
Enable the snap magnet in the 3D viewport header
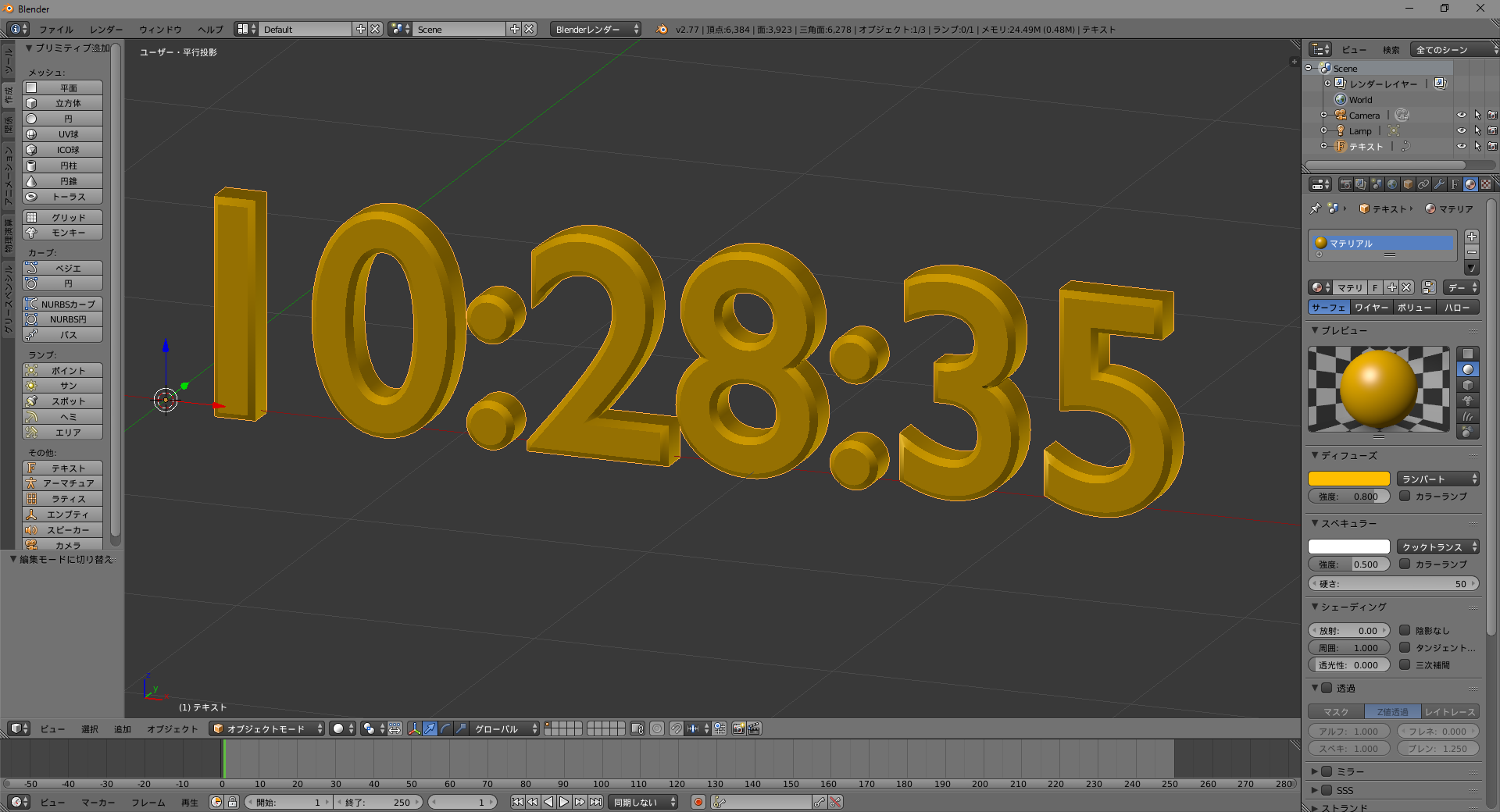pyautogui.click(x=677, y=729)
